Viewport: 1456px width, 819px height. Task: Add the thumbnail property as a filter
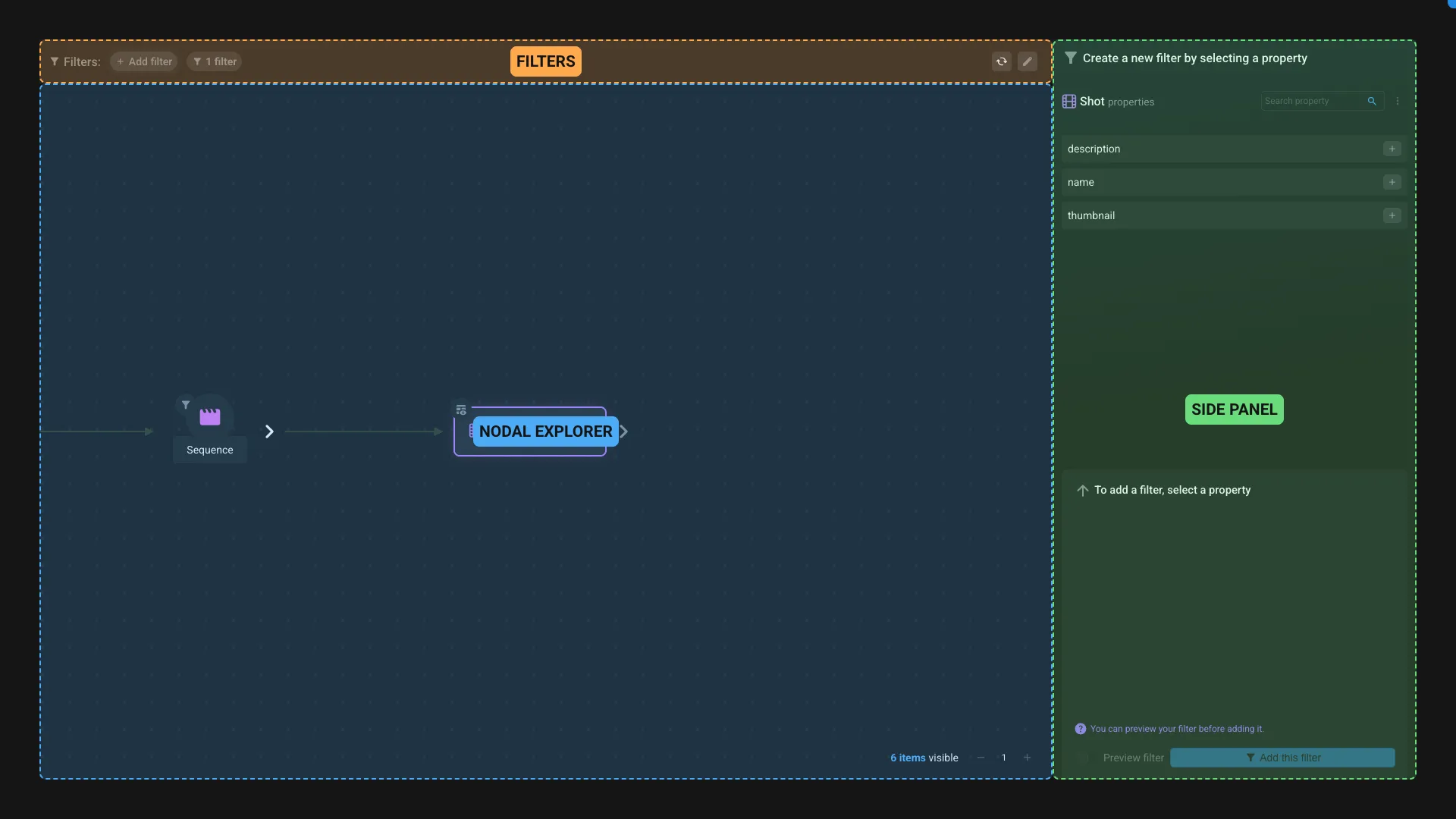tap(1392, 215)
